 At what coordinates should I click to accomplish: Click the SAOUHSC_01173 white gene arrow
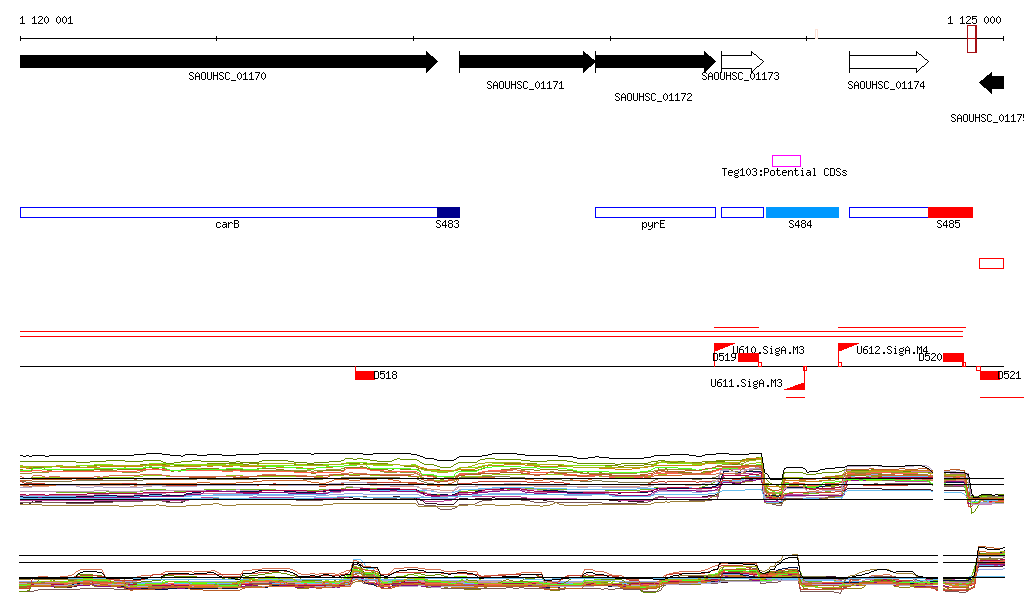743,62
